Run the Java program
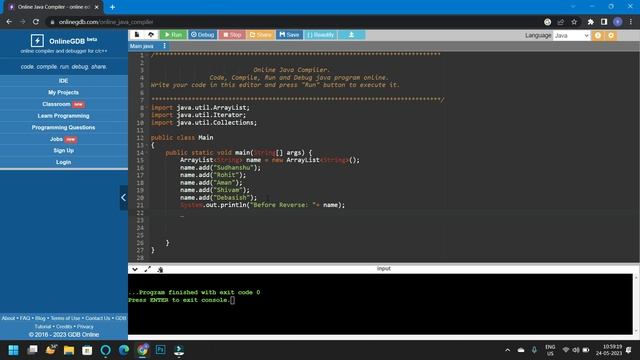The width and height of the screenshot is (640, 360). pyautogui.click(x=173, y=35)
